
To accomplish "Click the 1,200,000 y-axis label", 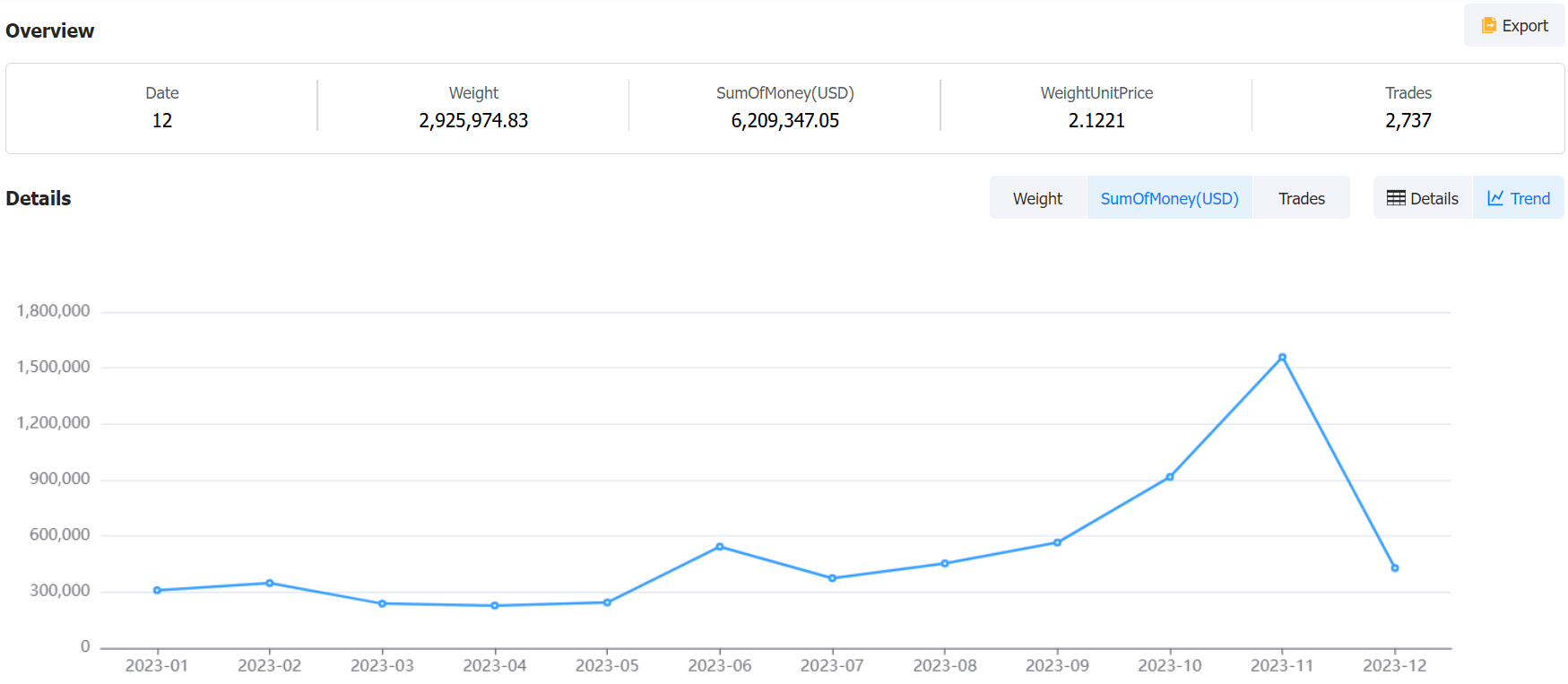I will tap(53, 422).
